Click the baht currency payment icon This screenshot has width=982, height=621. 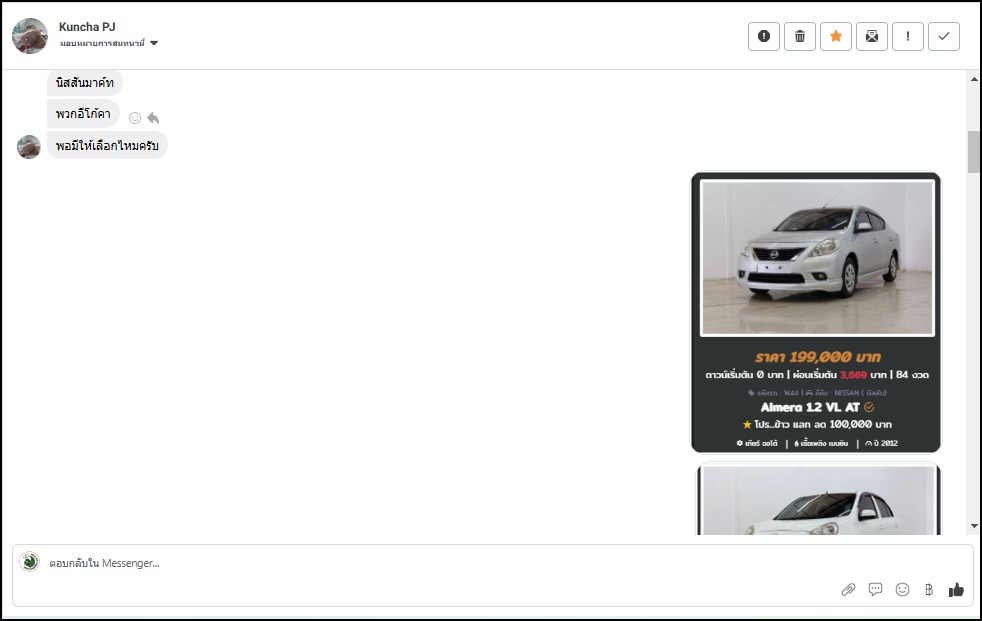tap(929, 590)
